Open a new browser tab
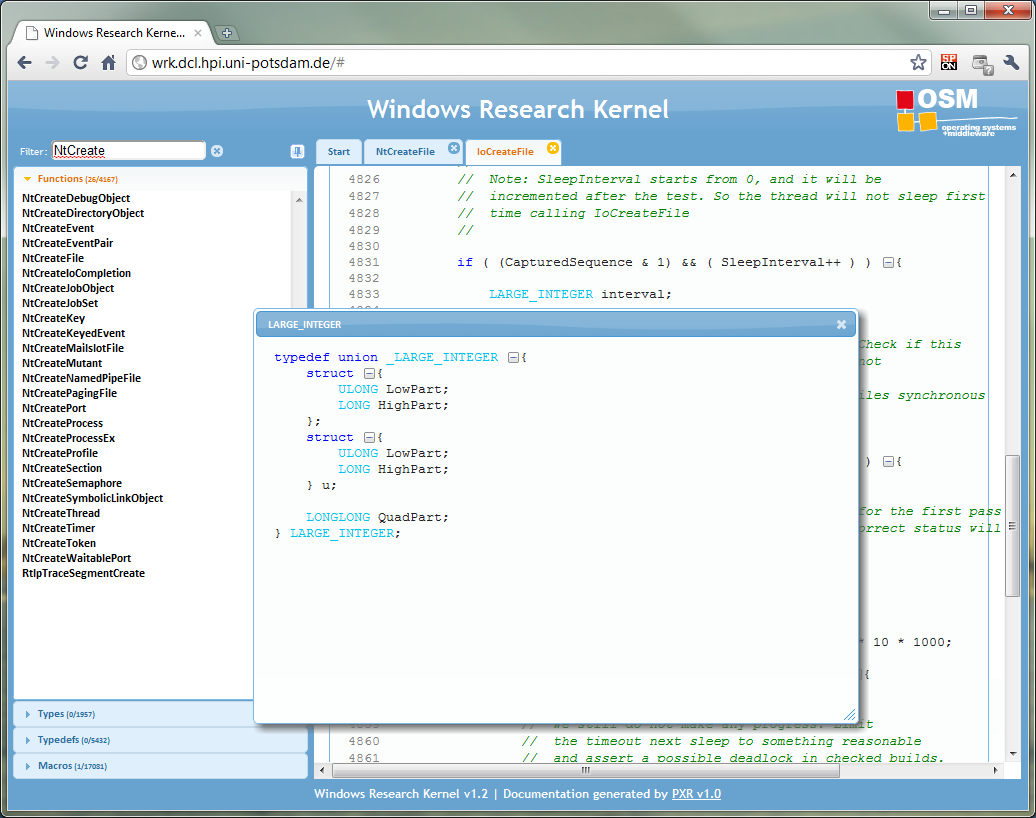1036x818 pixels. (227, 33)
